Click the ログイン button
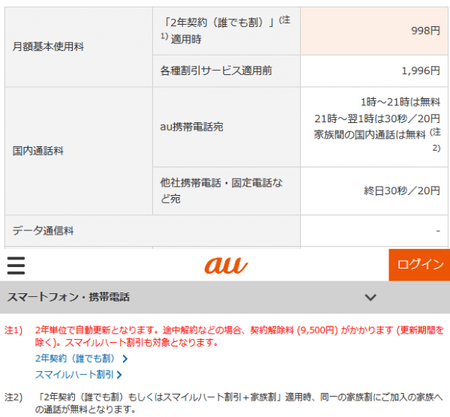 click(419, 265)
